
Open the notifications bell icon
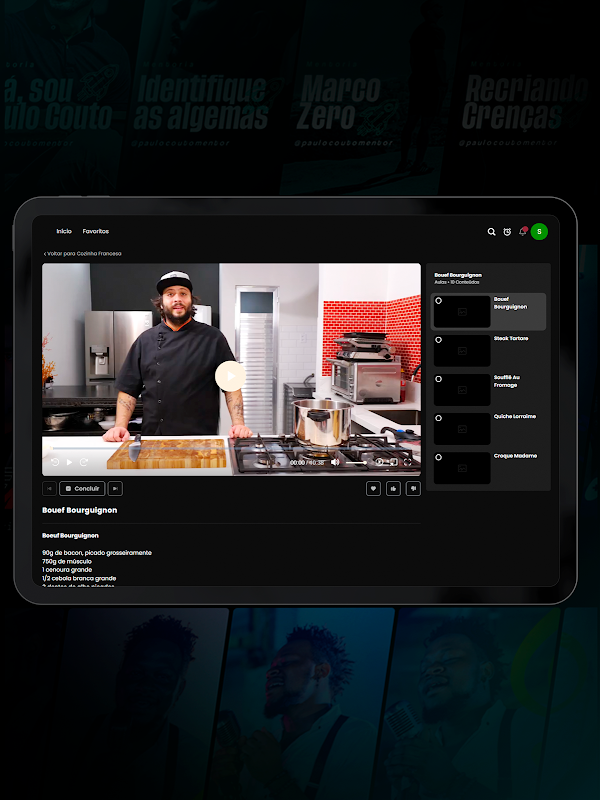[522, 232]
